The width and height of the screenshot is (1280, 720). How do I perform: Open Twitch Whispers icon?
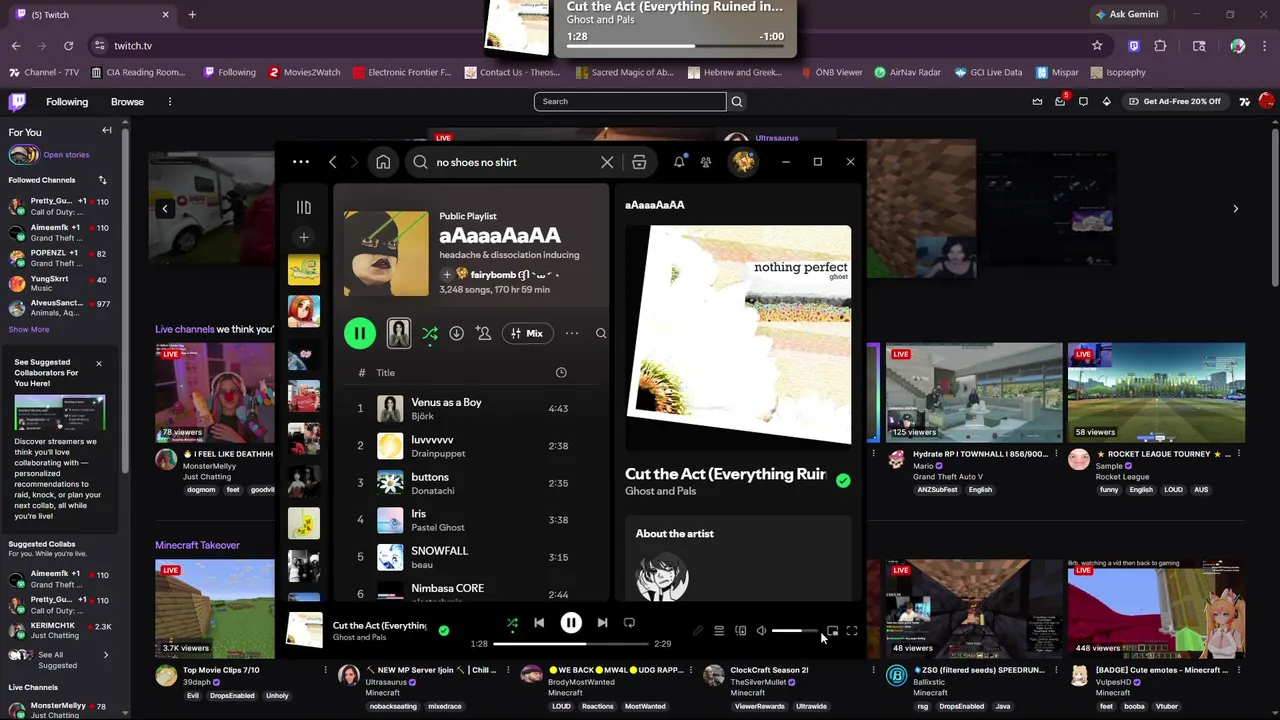click(x=1083, y=101)
